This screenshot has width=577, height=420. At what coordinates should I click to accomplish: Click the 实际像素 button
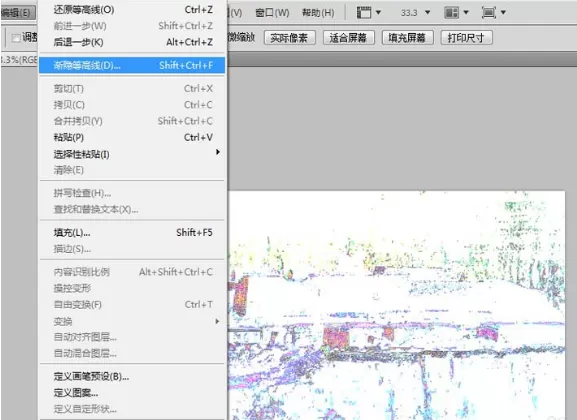point(289,38)
